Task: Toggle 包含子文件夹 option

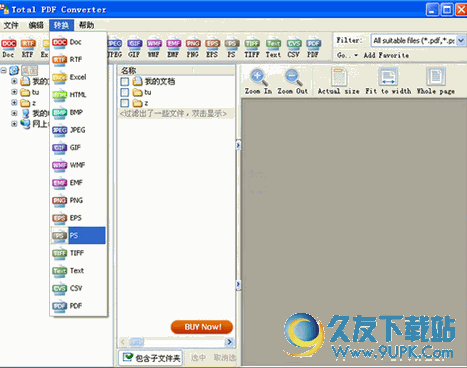Action: click(151, 358)
